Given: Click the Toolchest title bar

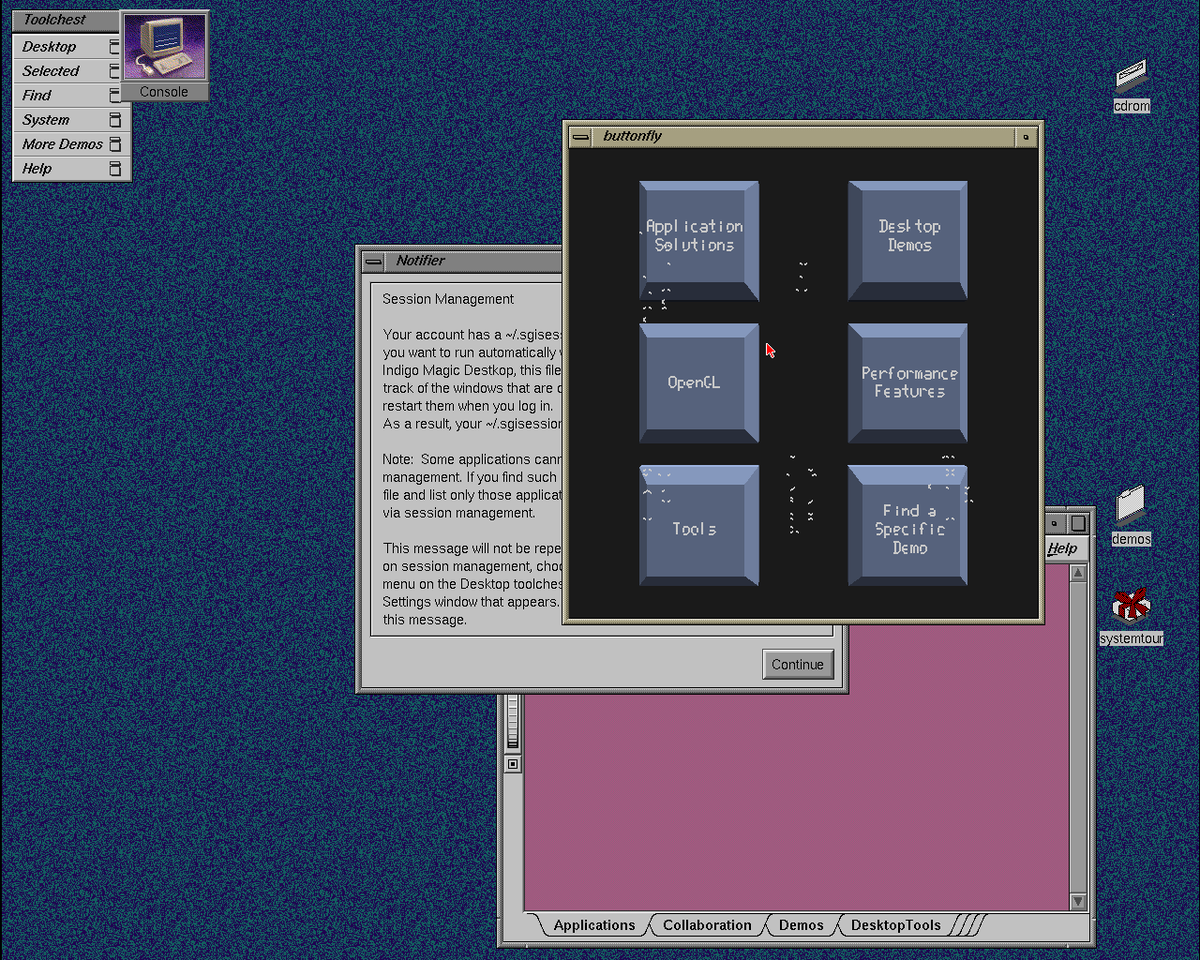Looking at the screenshot, I should [x=66, y=20].
